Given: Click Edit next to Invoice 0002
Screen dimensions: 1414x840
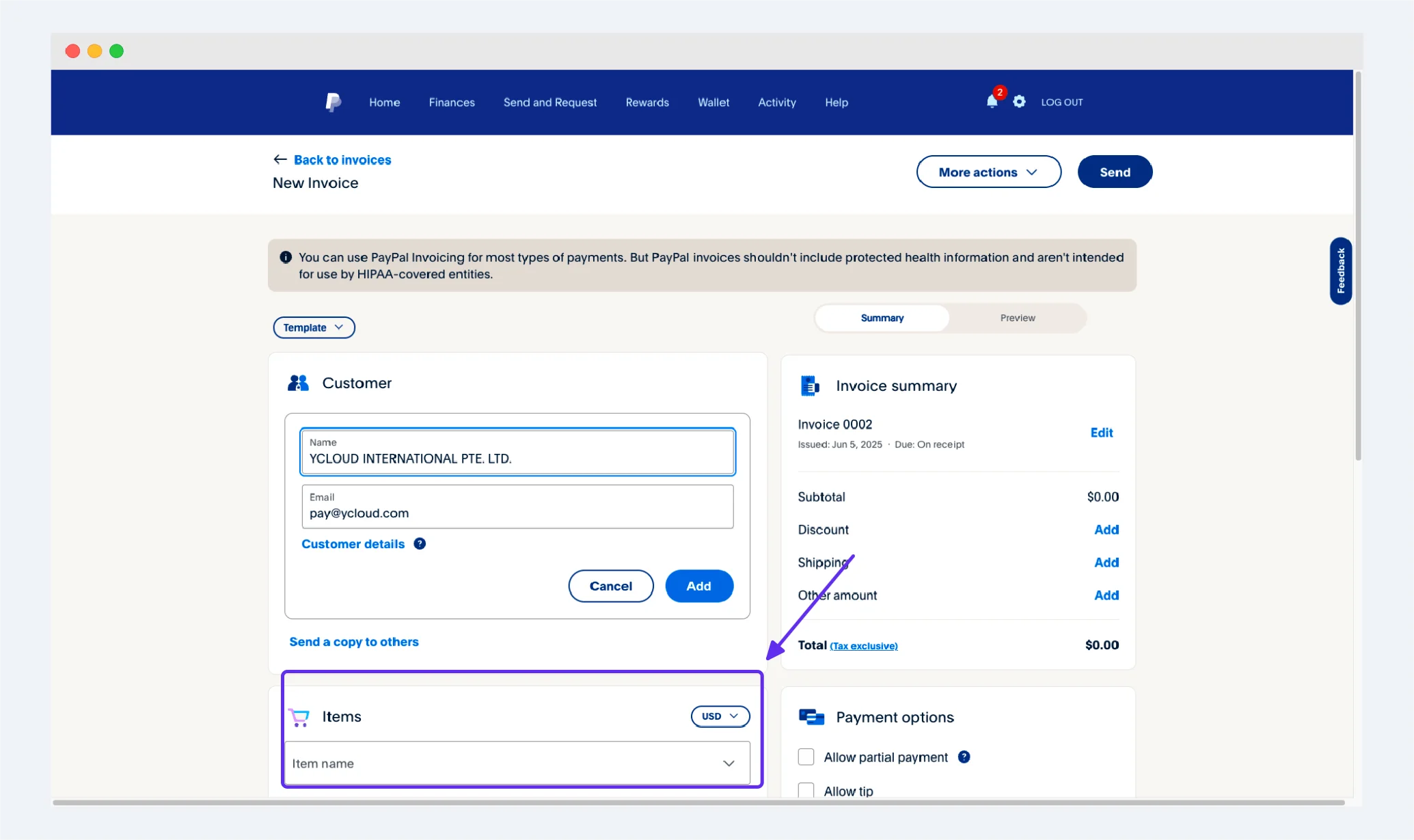Looking at the screenshot, I should pyautogui.click(x=1102, y=433).
